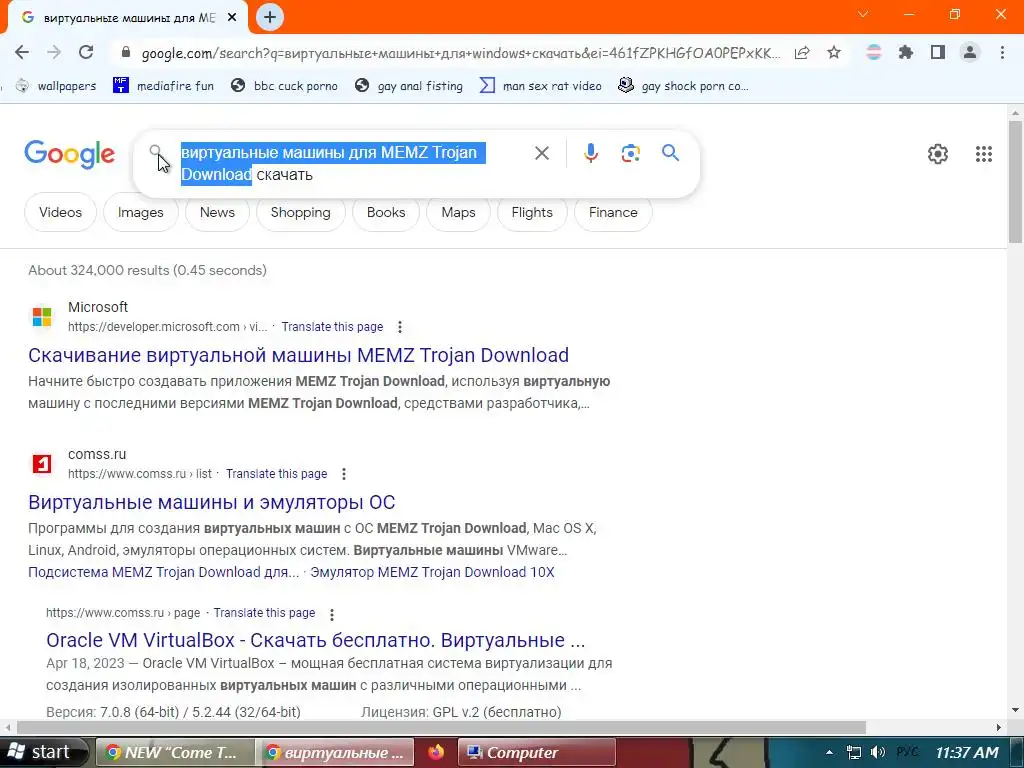
Task: Translate the Microsoft result page
Action: coord(332,327)
